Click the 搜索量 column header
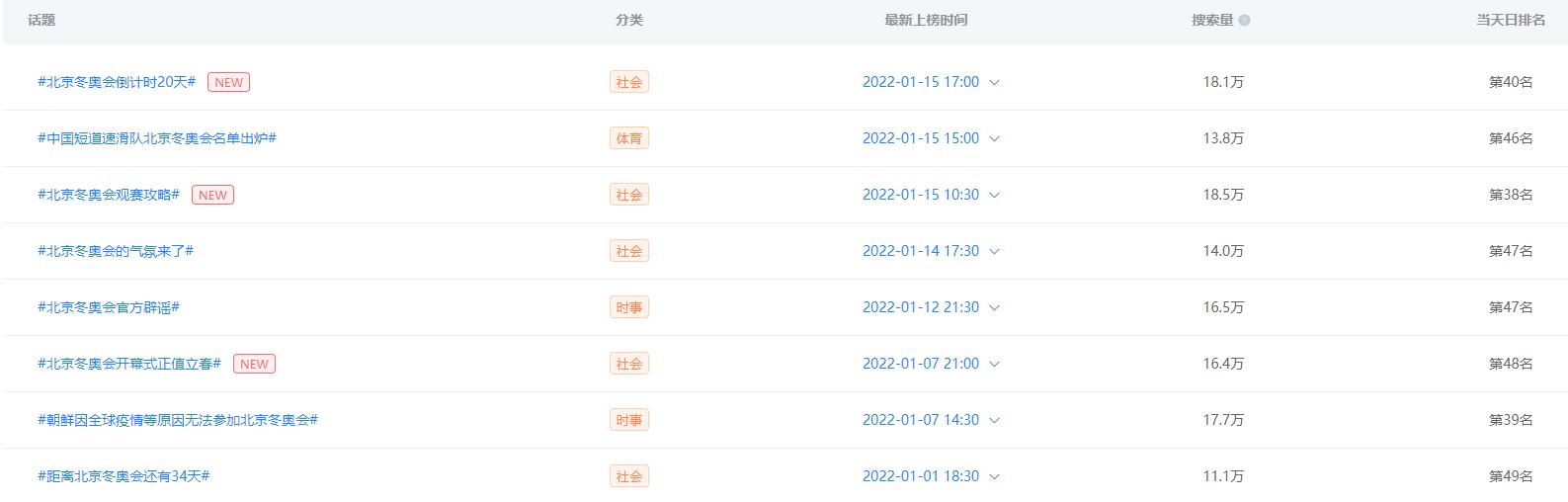1568x502 pixels. click(x=1212, y=20)
